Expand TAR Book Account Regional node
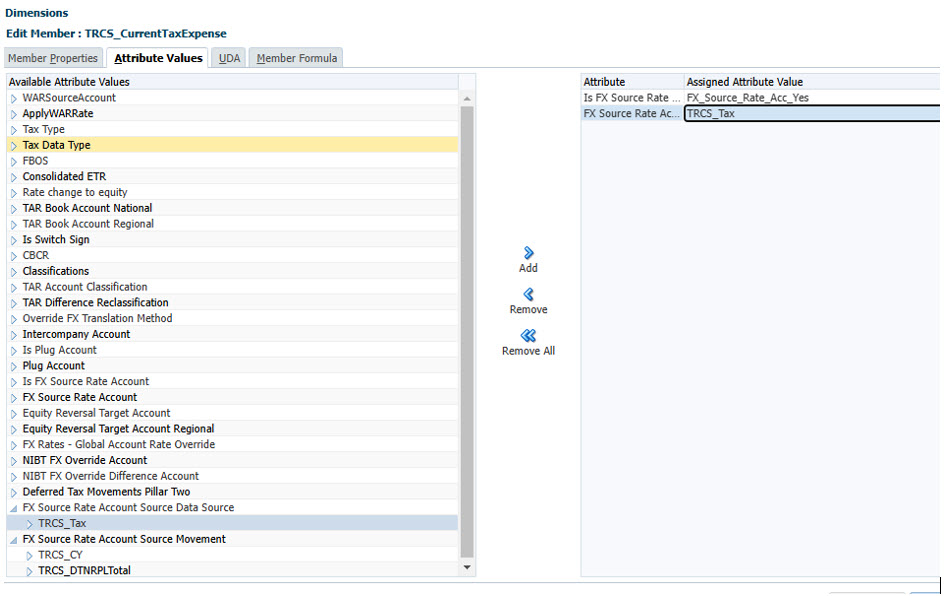The height and width of the screenshot is (596, 952). coord(14,225)
